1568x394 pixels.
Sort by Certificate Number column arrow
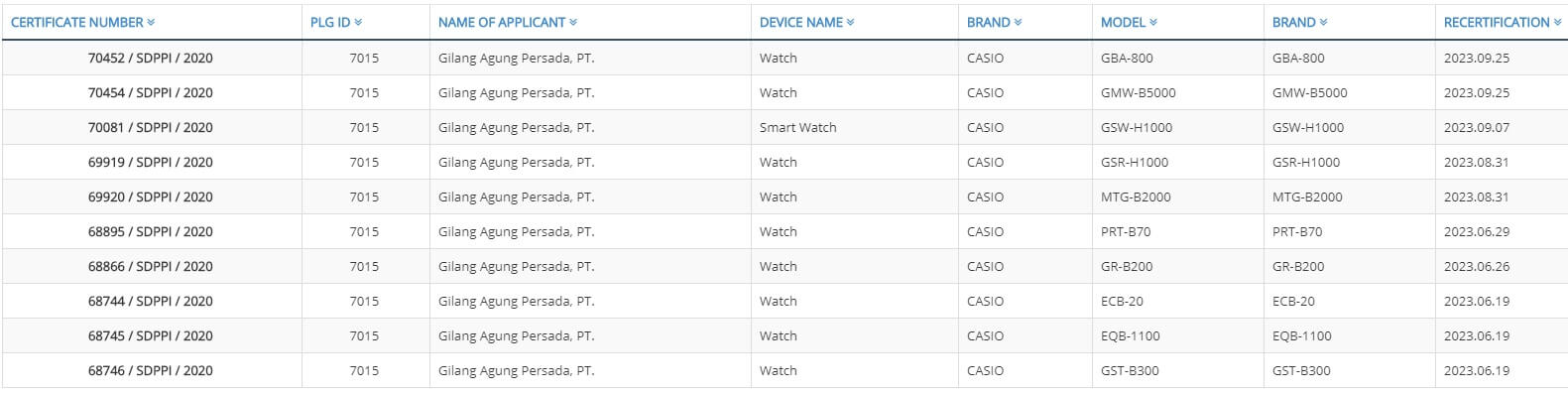[151, 22]
